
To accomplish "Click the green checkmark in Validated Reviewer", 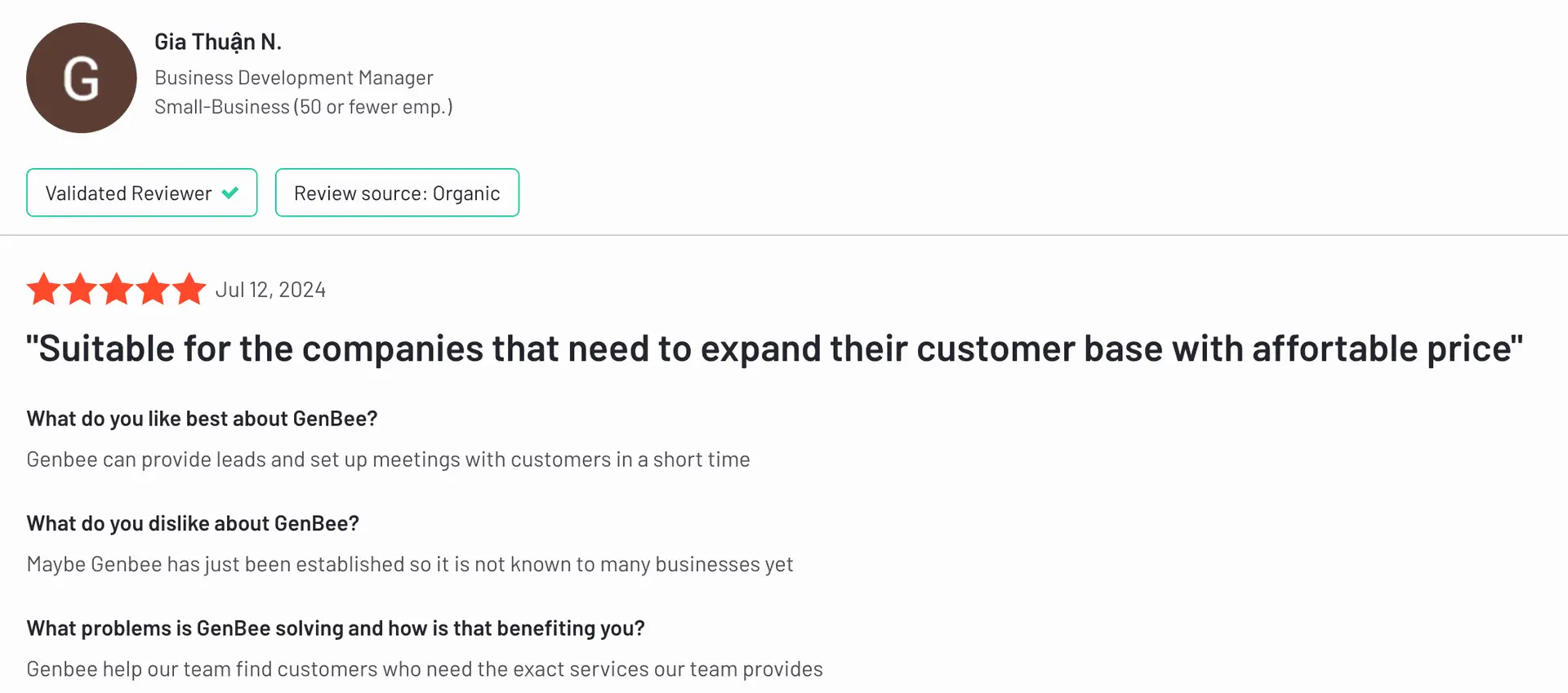I will [230, 193].
